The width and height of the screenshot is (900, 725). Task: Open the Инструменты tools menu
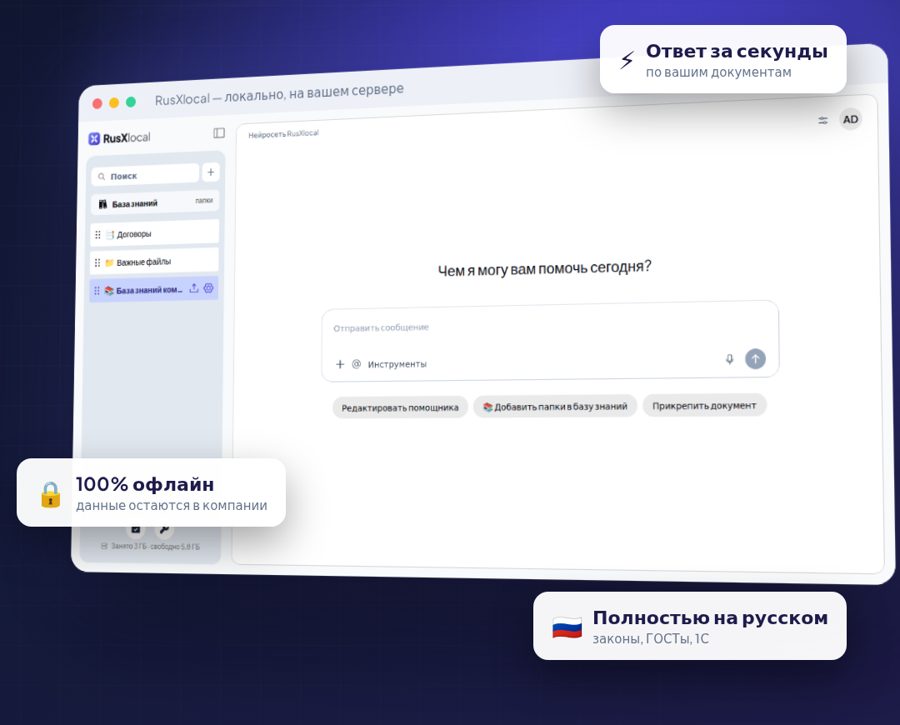pos(397,364)
